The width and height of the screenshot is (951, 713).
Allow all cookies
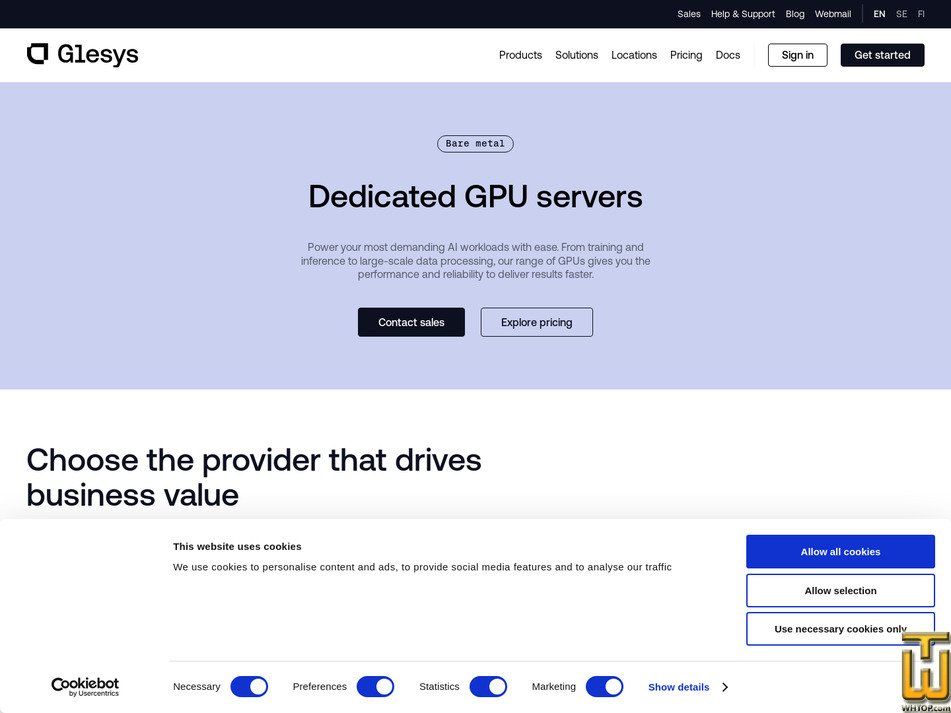pos(841,552)
